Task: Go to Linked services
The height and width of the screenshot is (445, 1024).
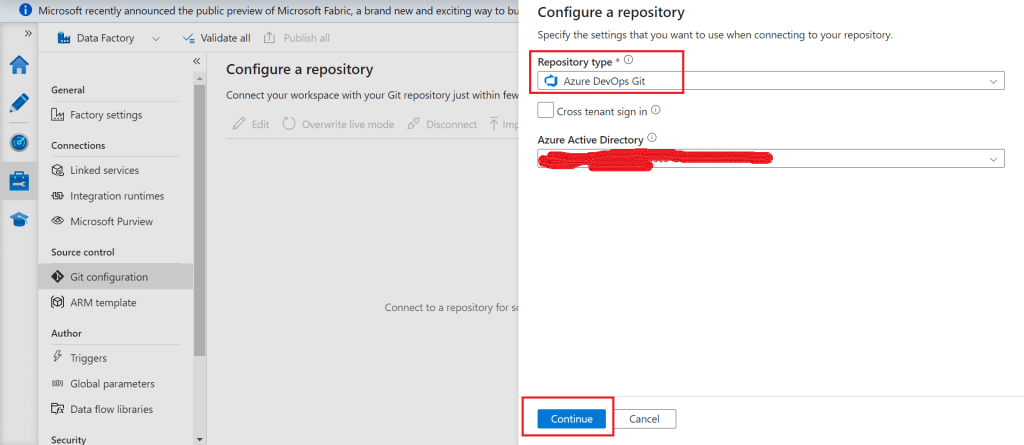Action: tap(104, 170)
